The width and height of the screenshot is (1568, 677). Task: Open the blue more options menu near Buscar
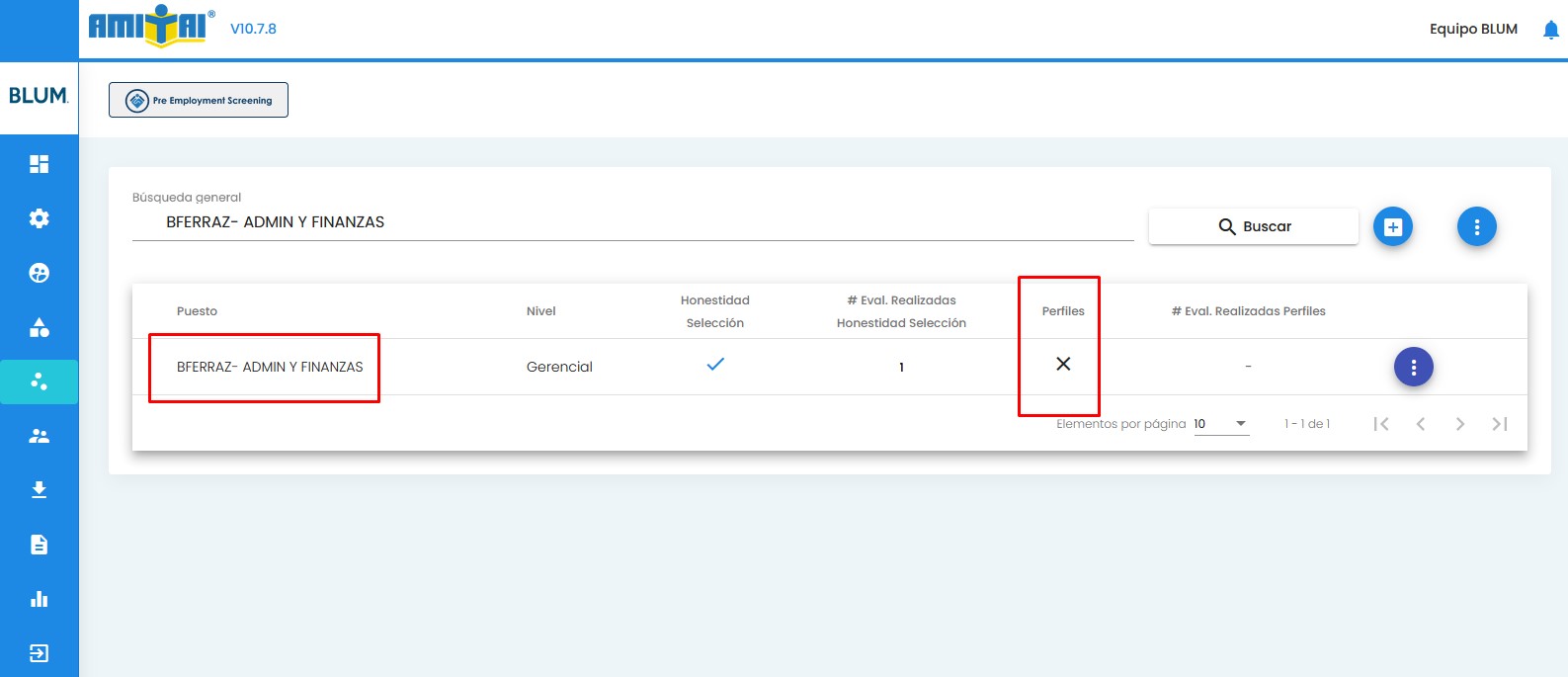pyautogui.click(x=1476, y=227)
